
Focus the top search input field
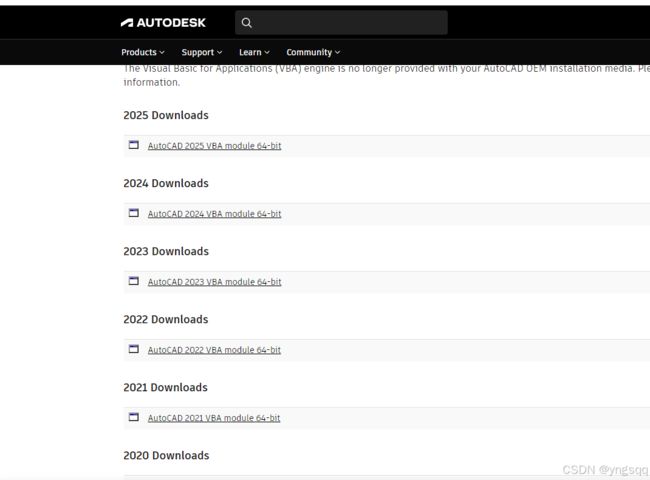(341, 23)
